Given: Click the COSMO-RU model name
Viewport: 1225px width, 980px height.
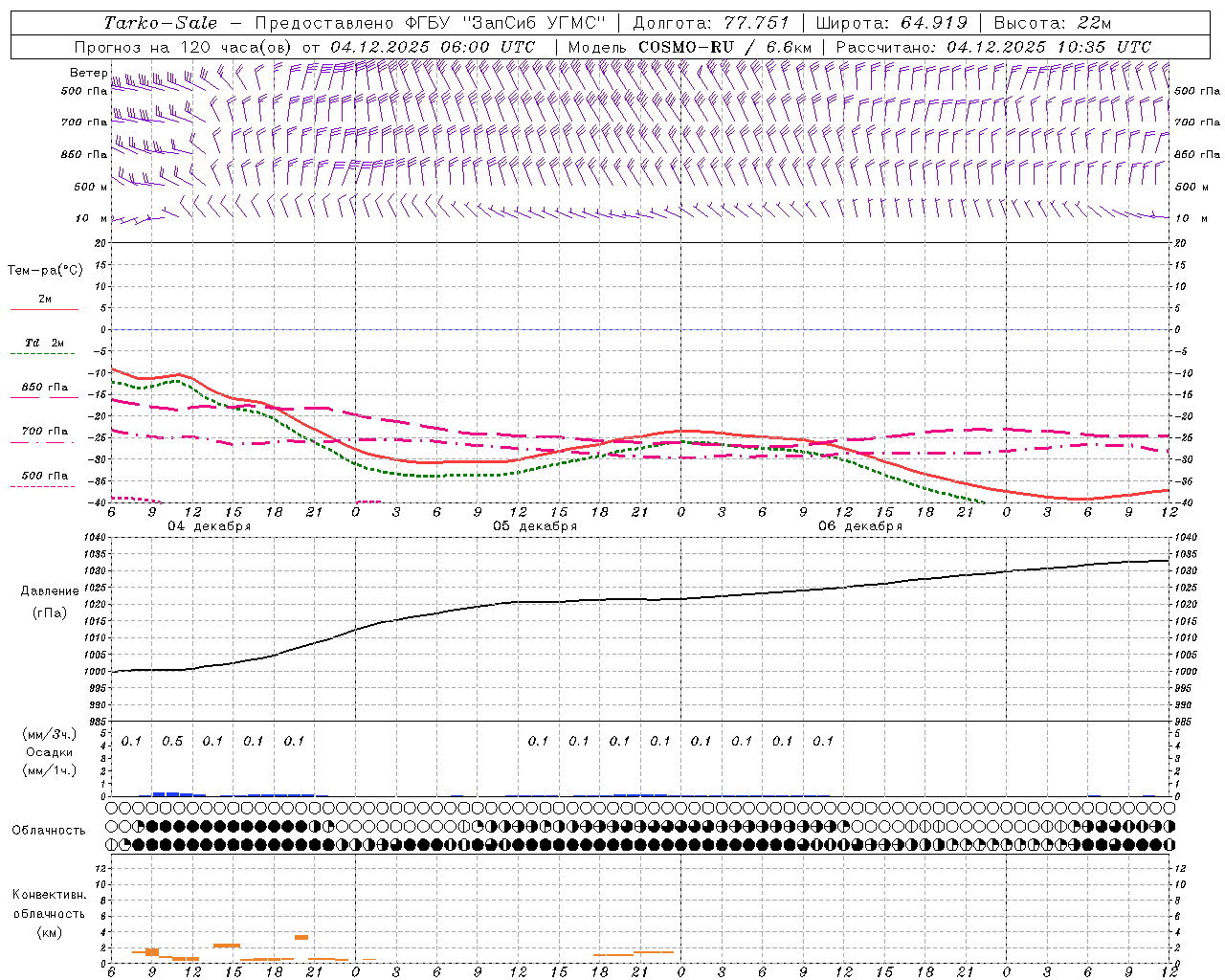Looking at the screenshot, I should [686, 47].
